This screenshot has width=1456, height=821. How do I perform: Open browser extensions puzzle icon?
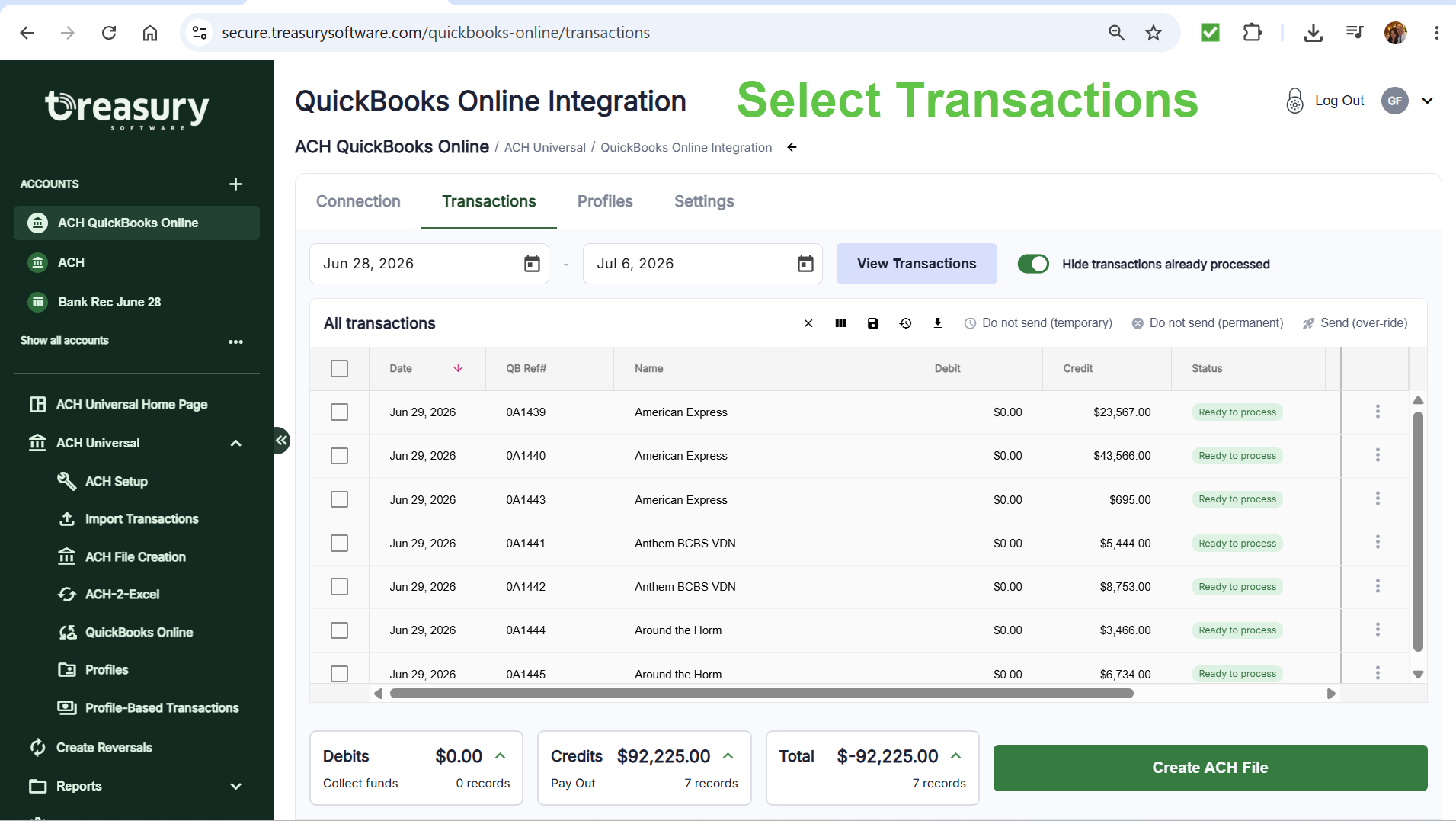(1252, 33)
